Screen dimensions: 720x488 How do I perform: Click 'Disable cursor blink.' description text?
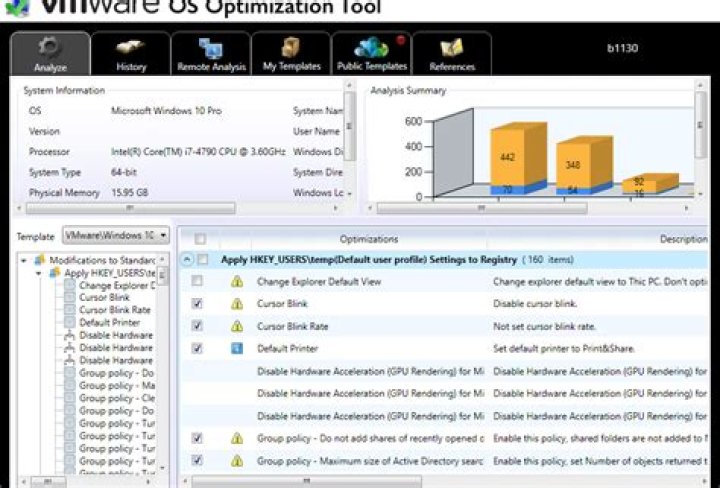pos(535,303)
